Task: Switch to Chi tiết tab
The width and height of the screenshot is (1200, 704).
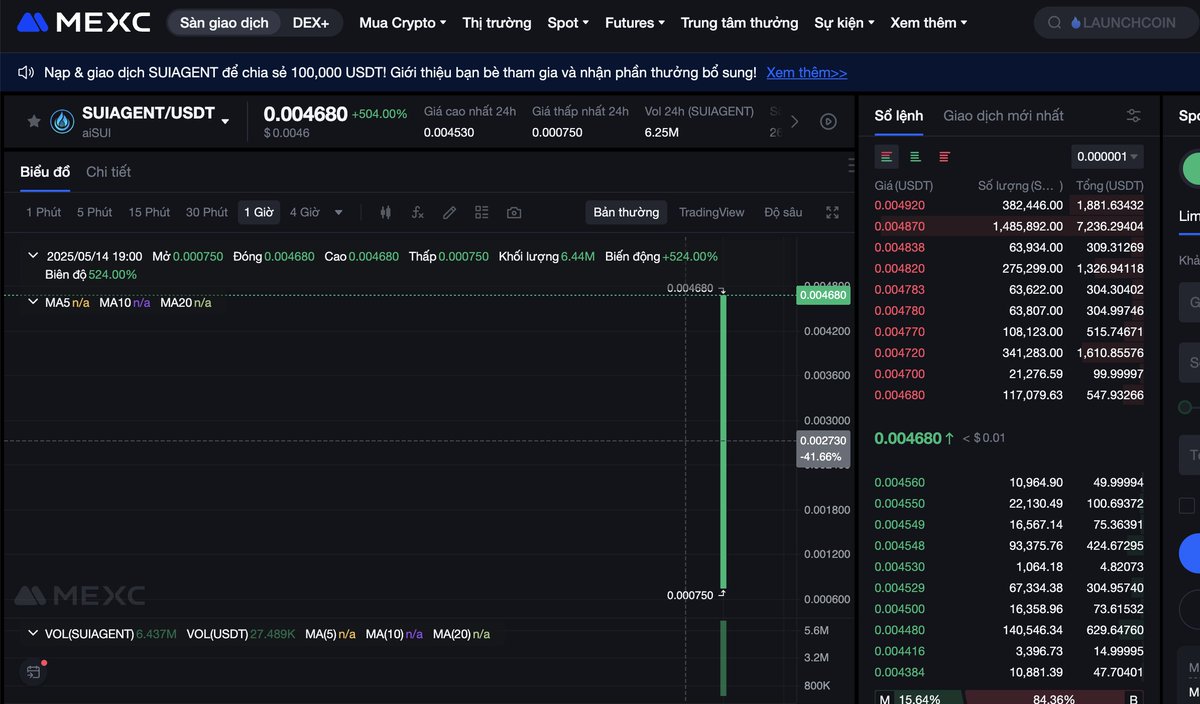Action: (108, 172)
